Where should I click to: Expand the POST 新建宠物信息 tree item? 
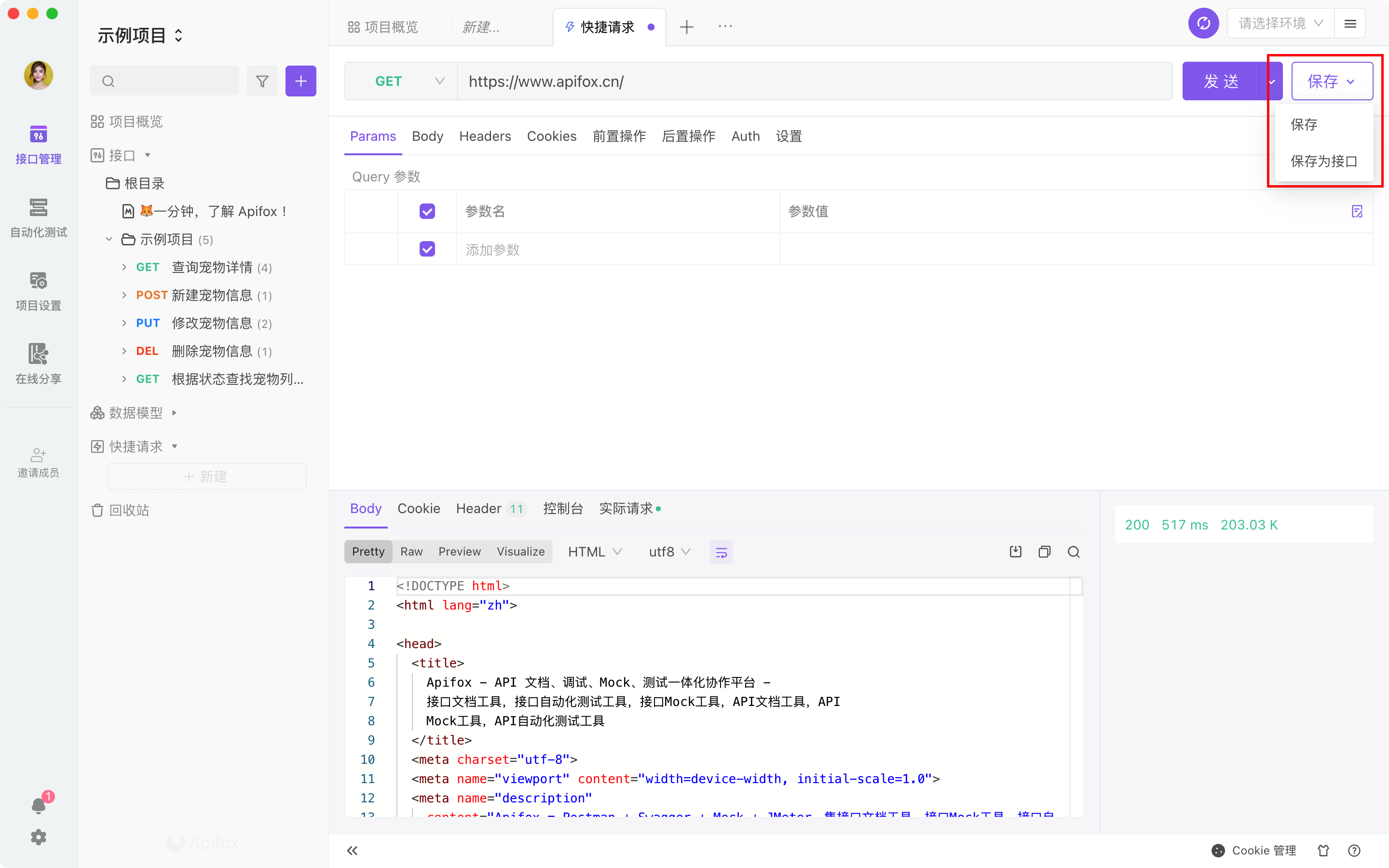click(x=124, y=295)
